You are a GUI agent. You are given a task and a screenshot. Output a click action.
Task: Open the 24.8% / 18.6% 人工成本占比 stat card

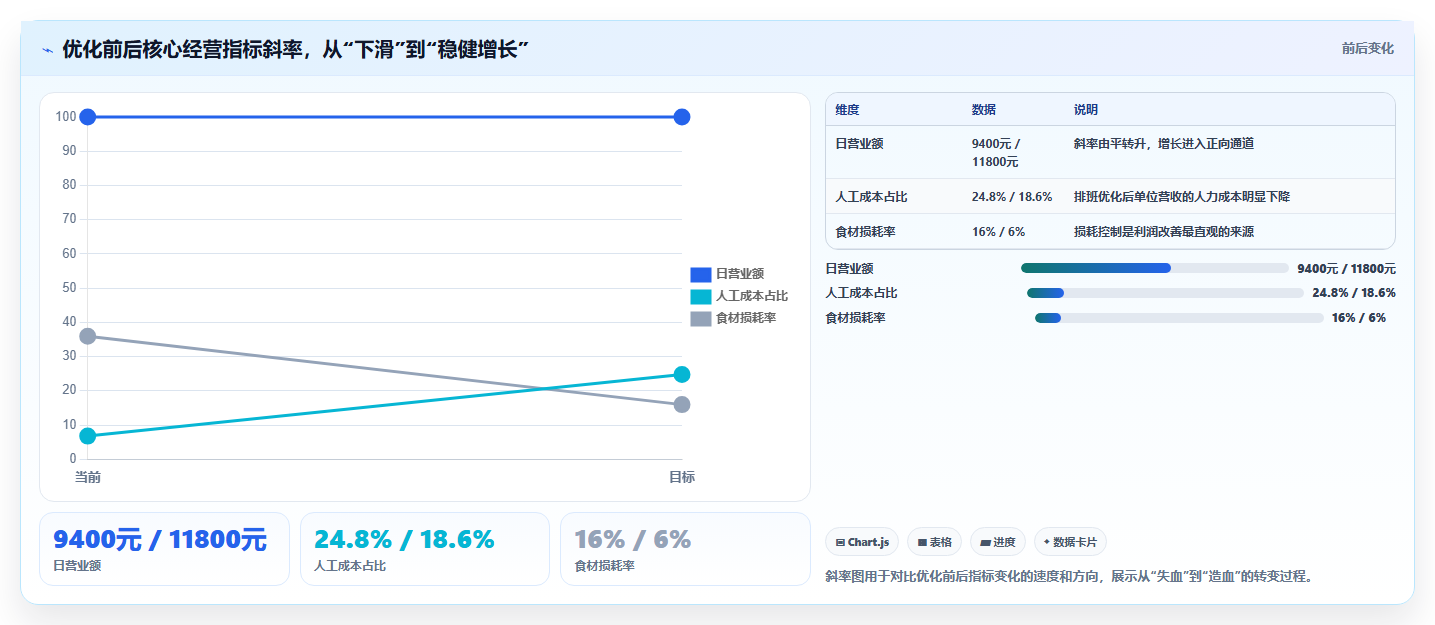425,549
